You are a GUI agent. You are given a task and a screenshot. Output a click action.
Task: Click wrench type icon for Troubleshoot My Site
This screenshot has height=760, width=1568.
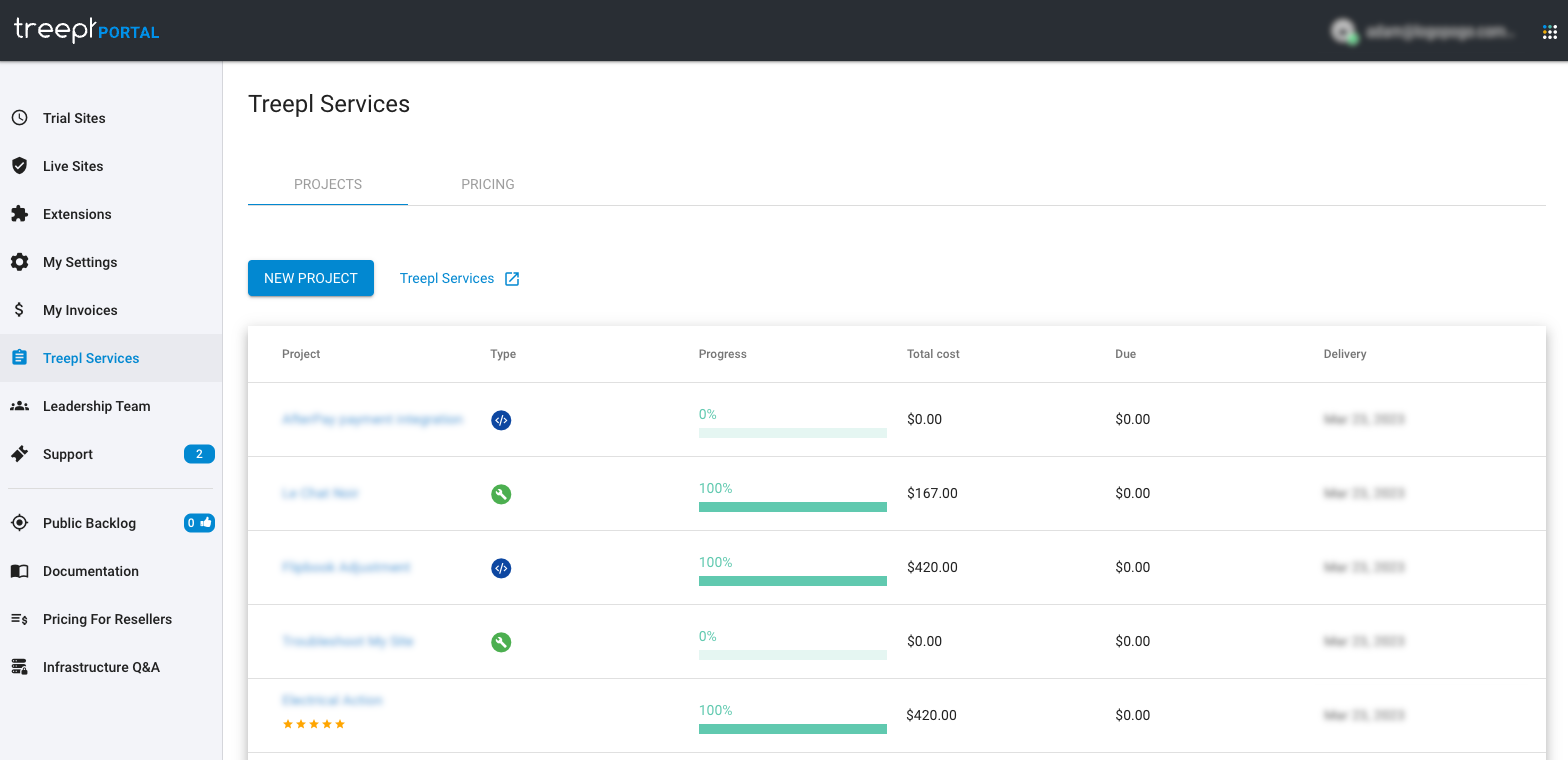[x=501, y=642]
